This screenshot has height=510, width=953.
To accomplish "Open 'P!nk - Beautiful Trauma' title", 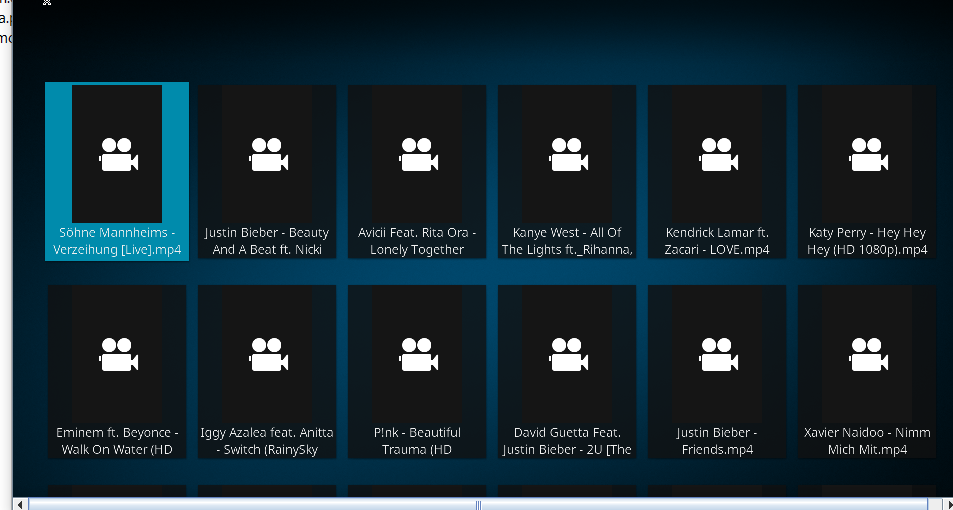I will pos(417,441).
